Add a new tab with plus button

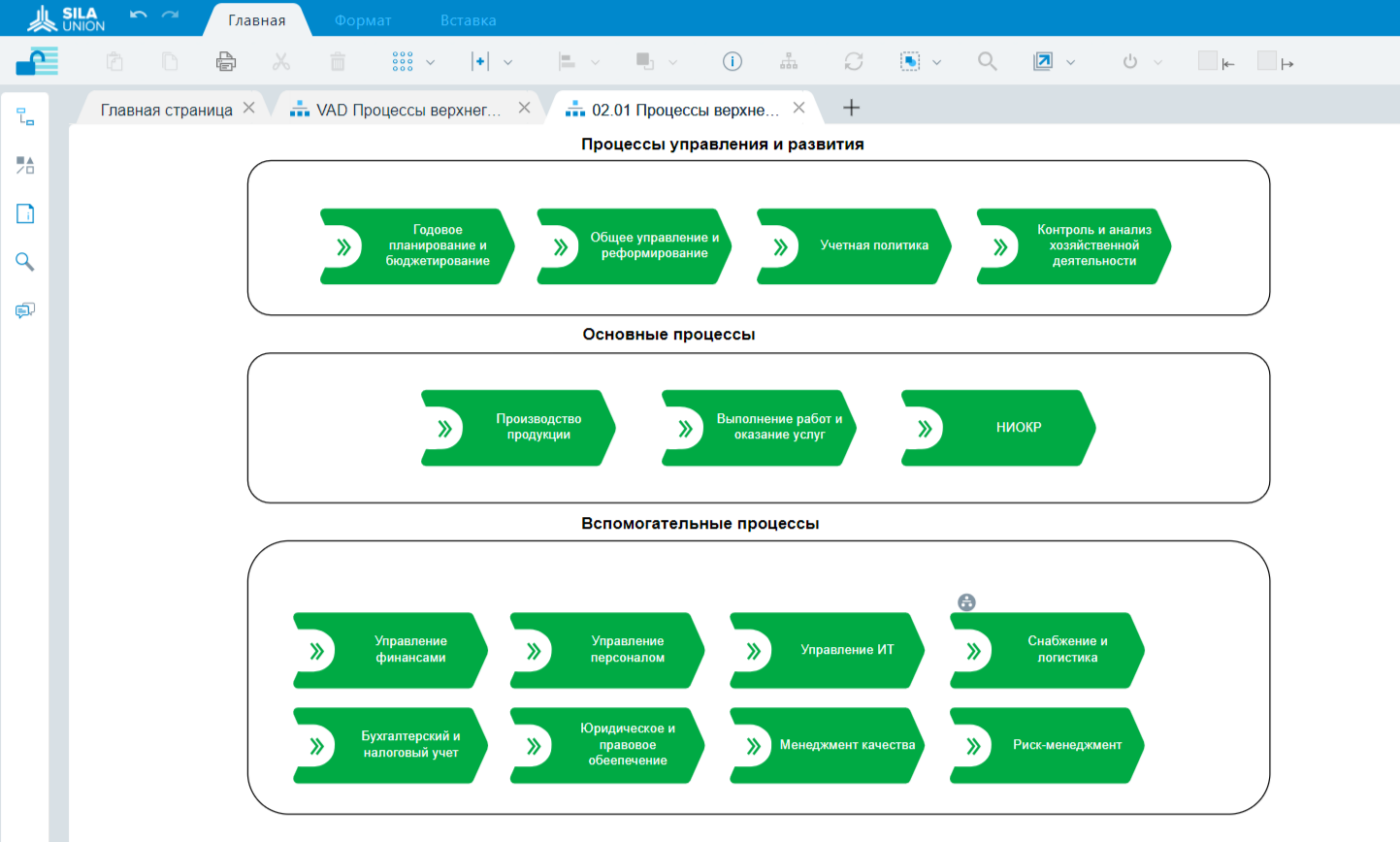[851, 108]
